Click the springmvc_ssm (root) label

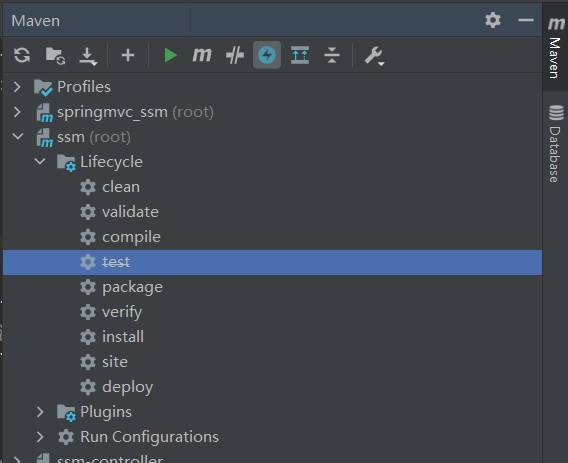135,112
